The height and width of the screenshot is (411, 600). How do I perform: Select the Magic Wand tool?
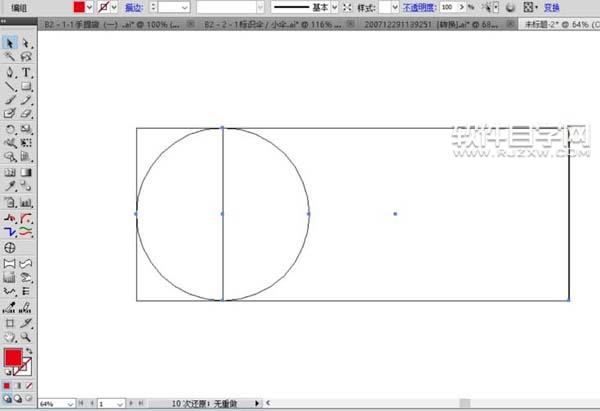[x=10, y=57]
